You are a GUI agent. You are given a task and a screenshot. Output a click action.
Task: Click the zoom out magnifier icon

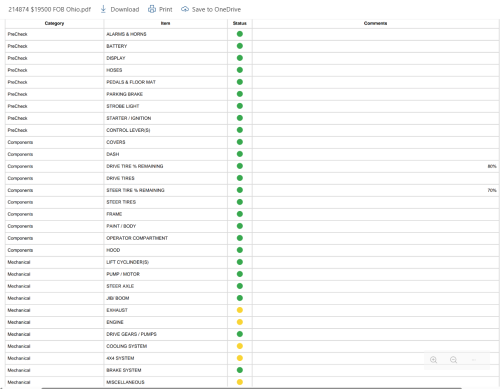point(453,360)
